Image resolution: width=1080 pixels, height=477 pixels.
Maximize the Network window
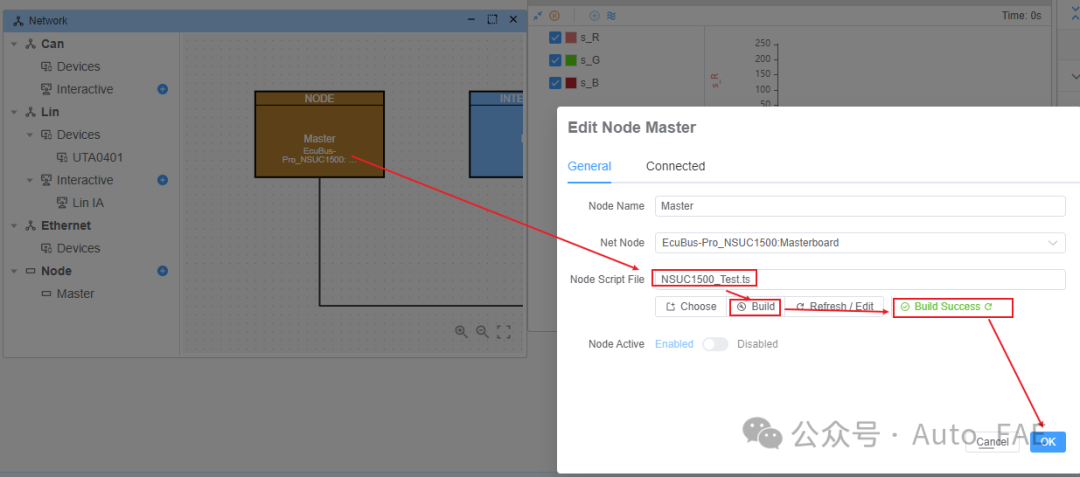pyautogui.click(x=492, y=20)
